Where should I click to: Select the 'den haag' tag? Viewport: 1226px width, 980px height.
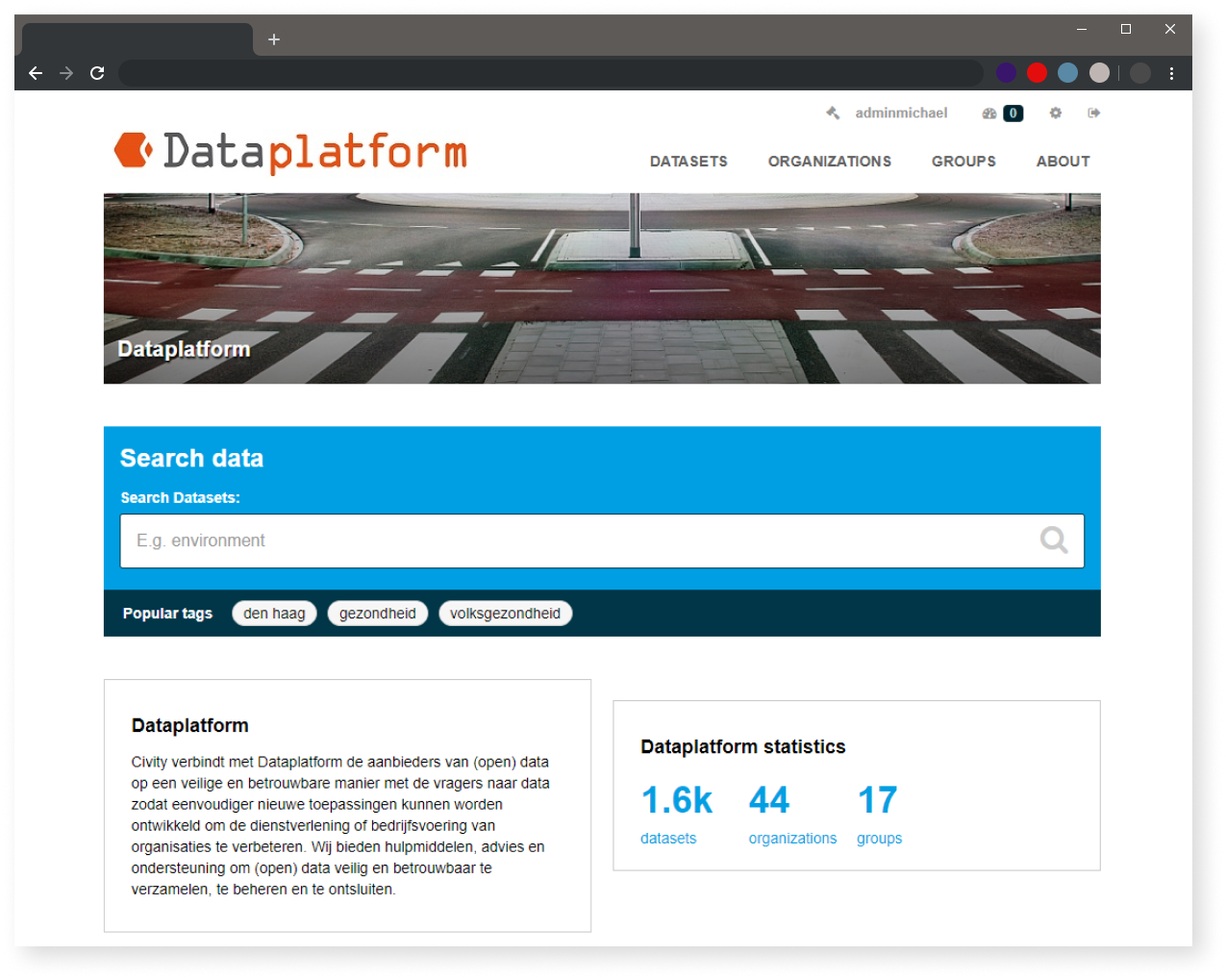[x=274, y=614]
